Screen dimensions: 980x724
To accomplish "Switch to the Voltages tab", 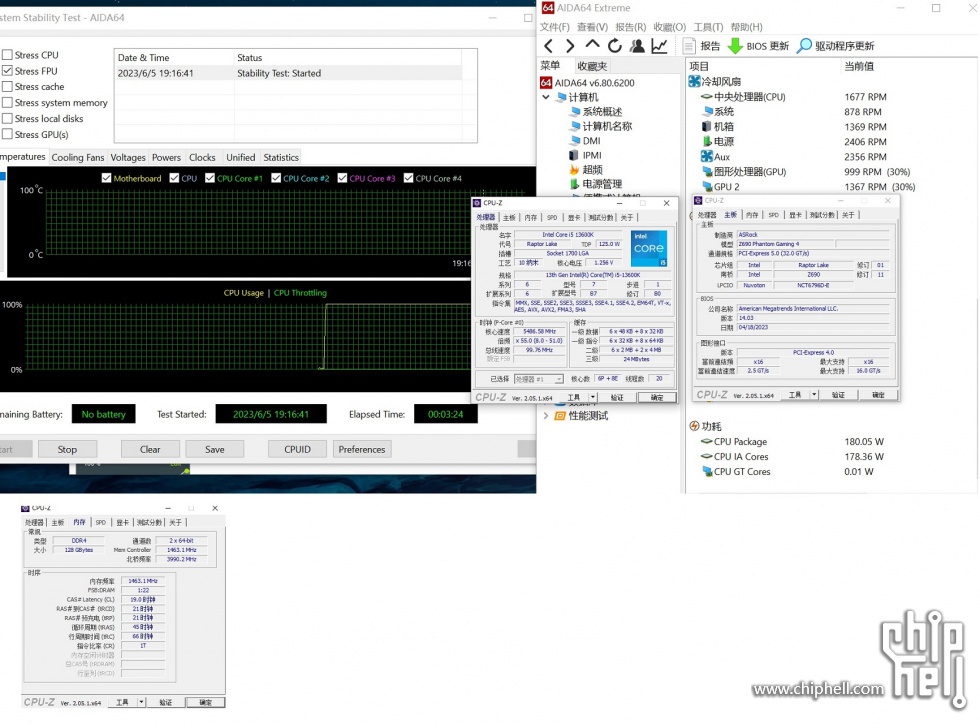I will pyautogui.click(x=128, y=158).
